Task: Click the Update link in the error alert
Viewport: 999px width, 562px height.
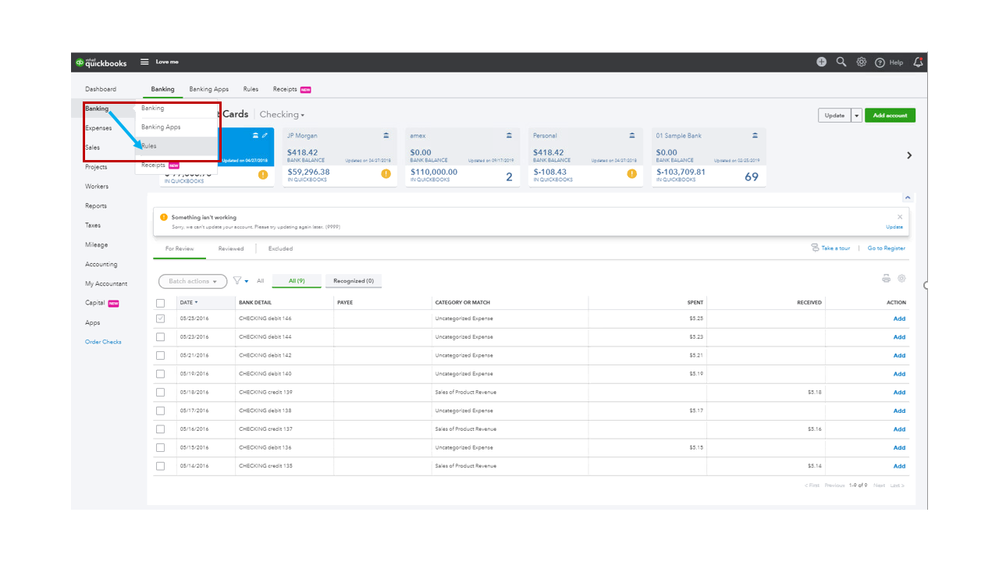Action: (894, 227)
